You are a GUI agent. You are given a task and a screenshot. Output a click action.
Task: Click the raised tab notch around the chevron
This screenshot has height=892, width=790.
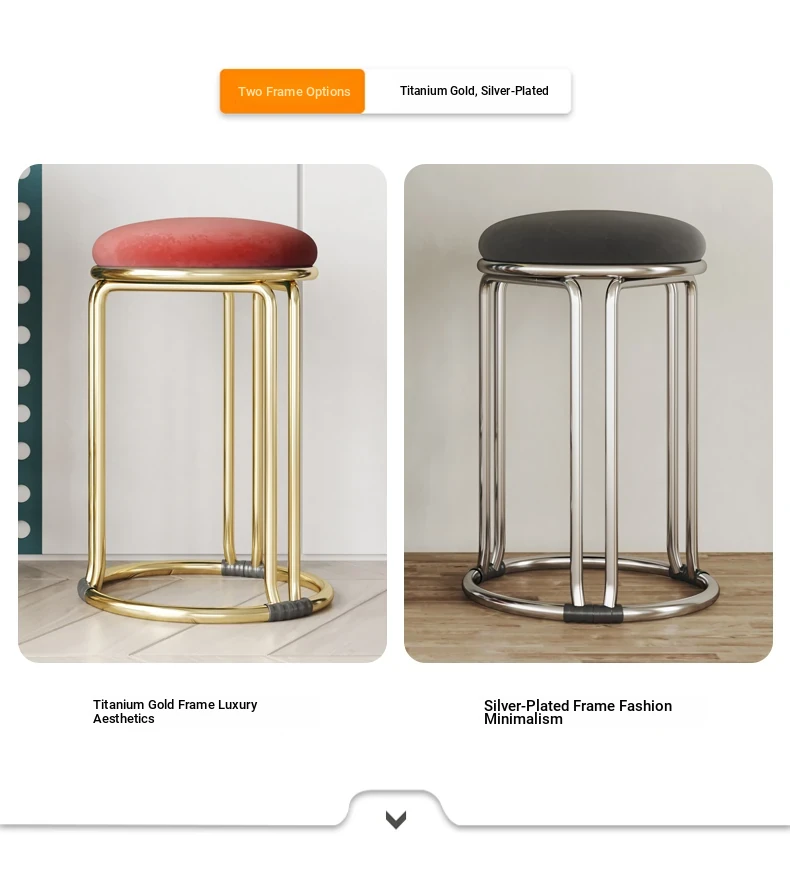(x=396, y=808)
